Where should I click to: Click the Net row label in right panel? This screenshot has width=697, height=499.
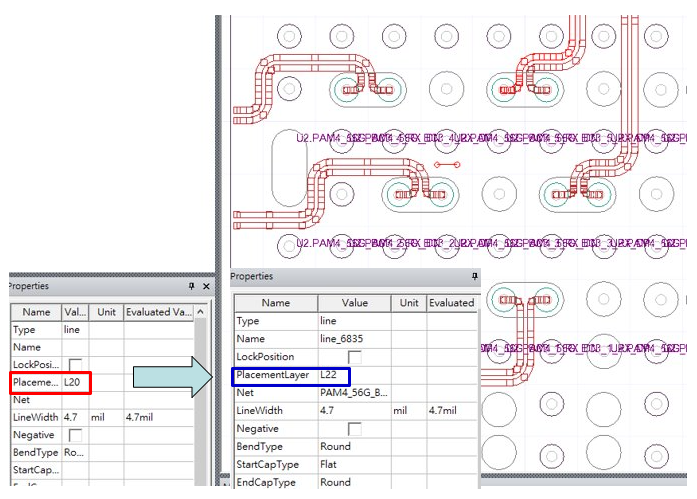[x=245, y=393]
